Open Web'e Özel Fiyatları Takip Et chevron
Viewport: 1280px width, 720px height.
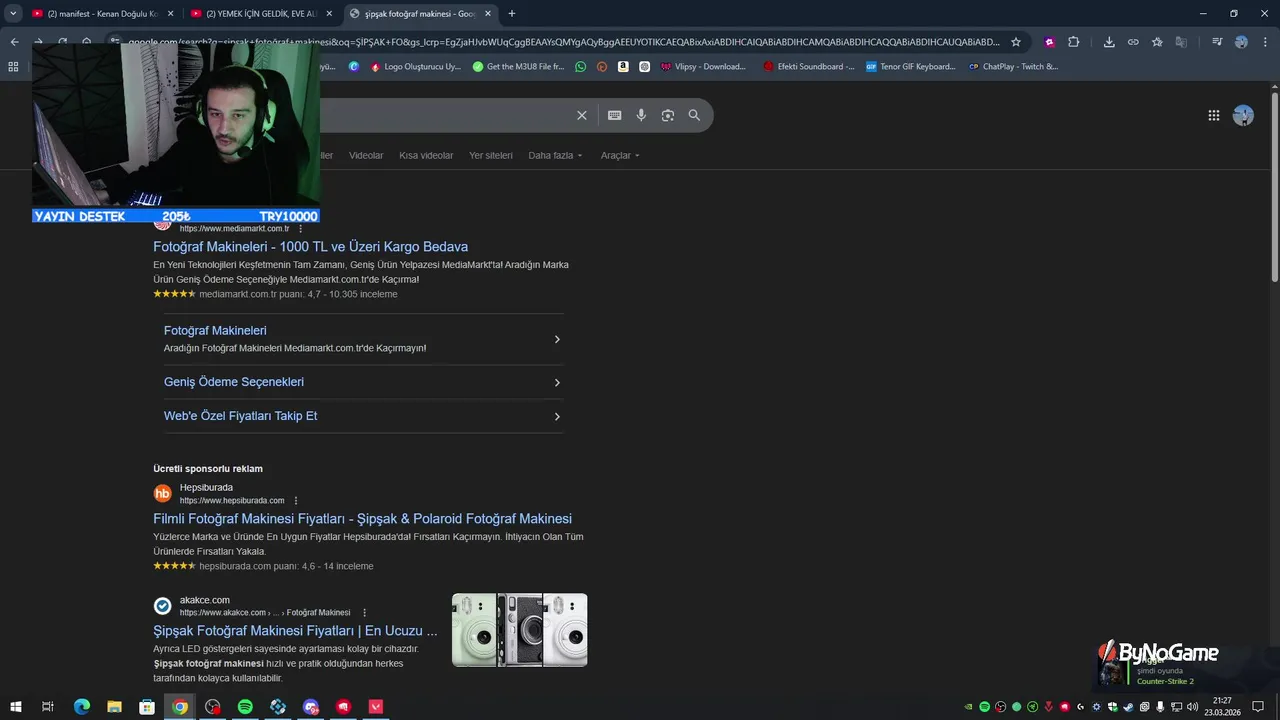(557, 417)
